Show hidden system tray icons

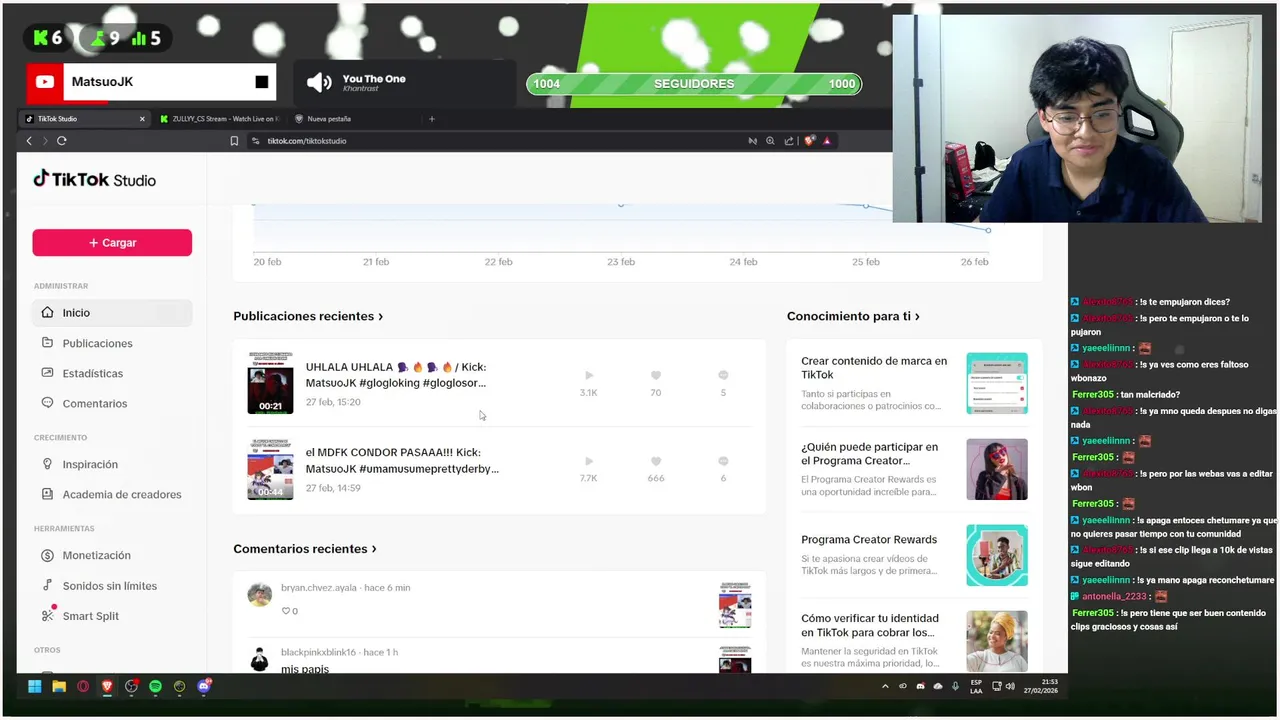pyautogui.click(x=885, y=686)
